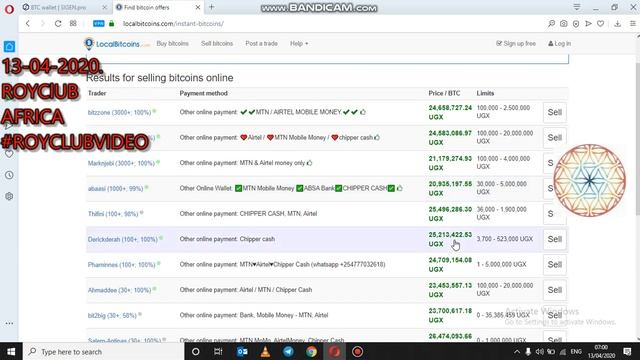Open the Sell bitcoins menu

click(x=217, y=43)
